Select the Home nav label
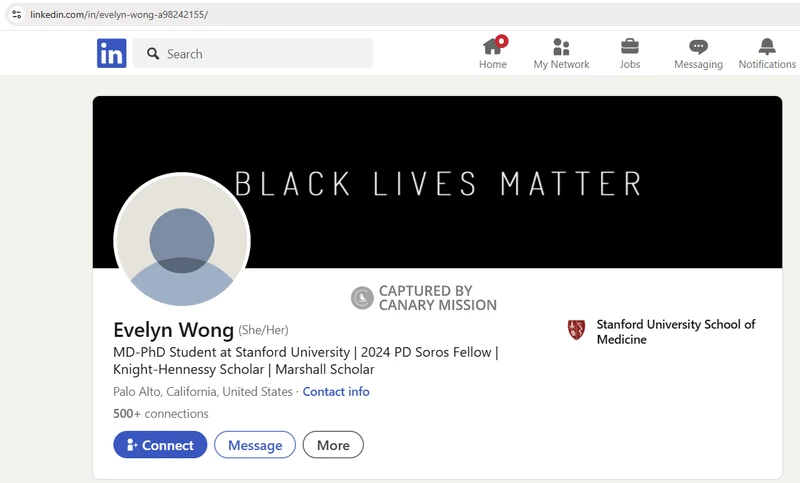800x483 pixels. click(x=492, y=64)
